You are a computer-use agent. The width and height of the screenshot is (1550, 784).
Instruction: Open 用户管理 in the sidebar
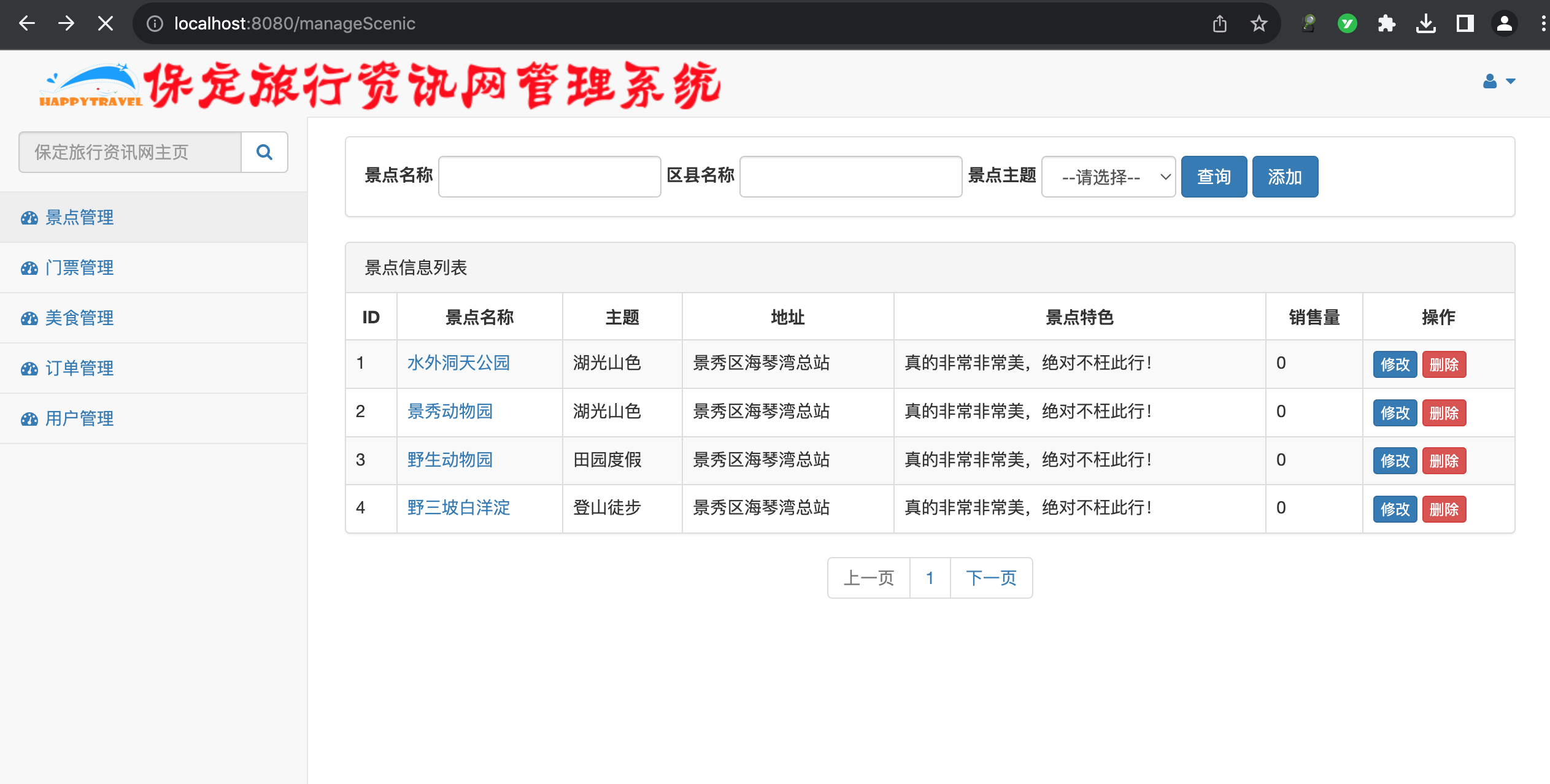[153, 418]
